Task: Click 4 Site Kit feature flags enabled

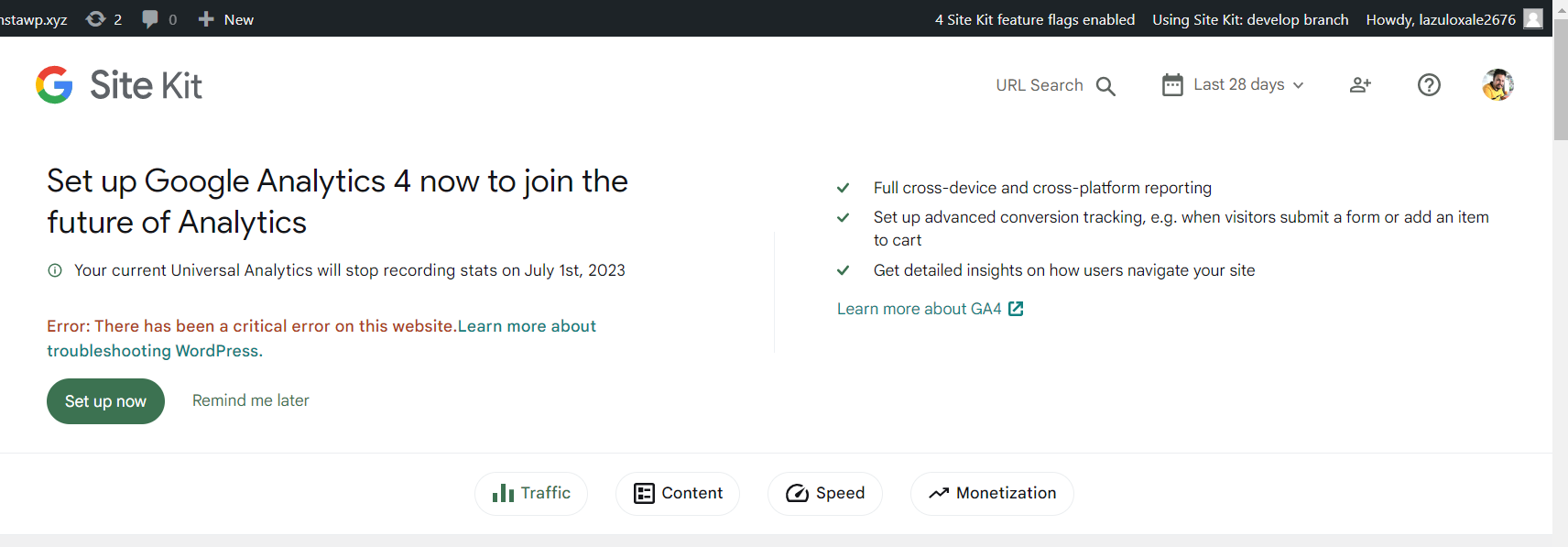Action: point(1034,19)
